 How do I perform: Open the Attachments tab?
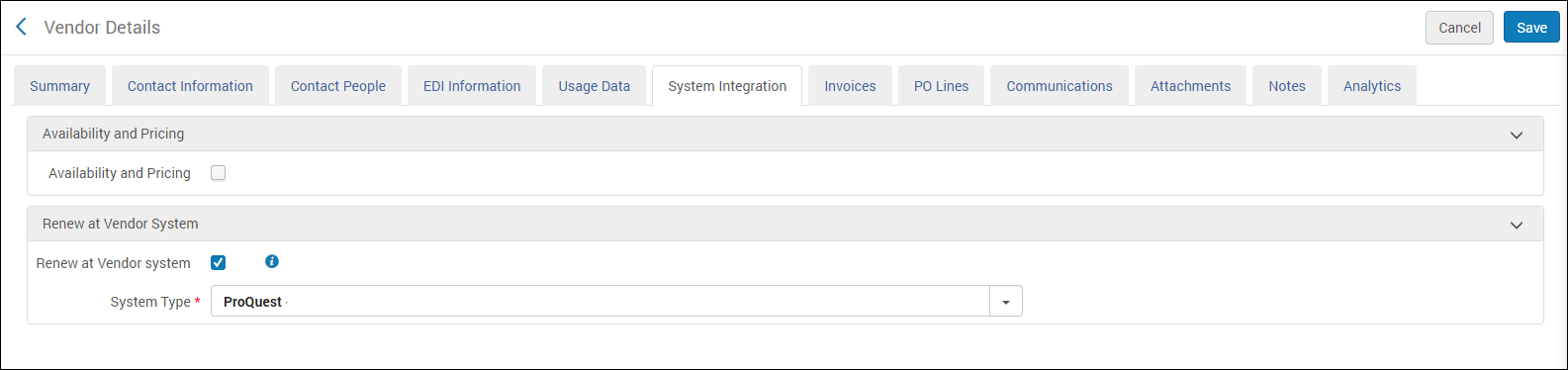click(1190, 86)
